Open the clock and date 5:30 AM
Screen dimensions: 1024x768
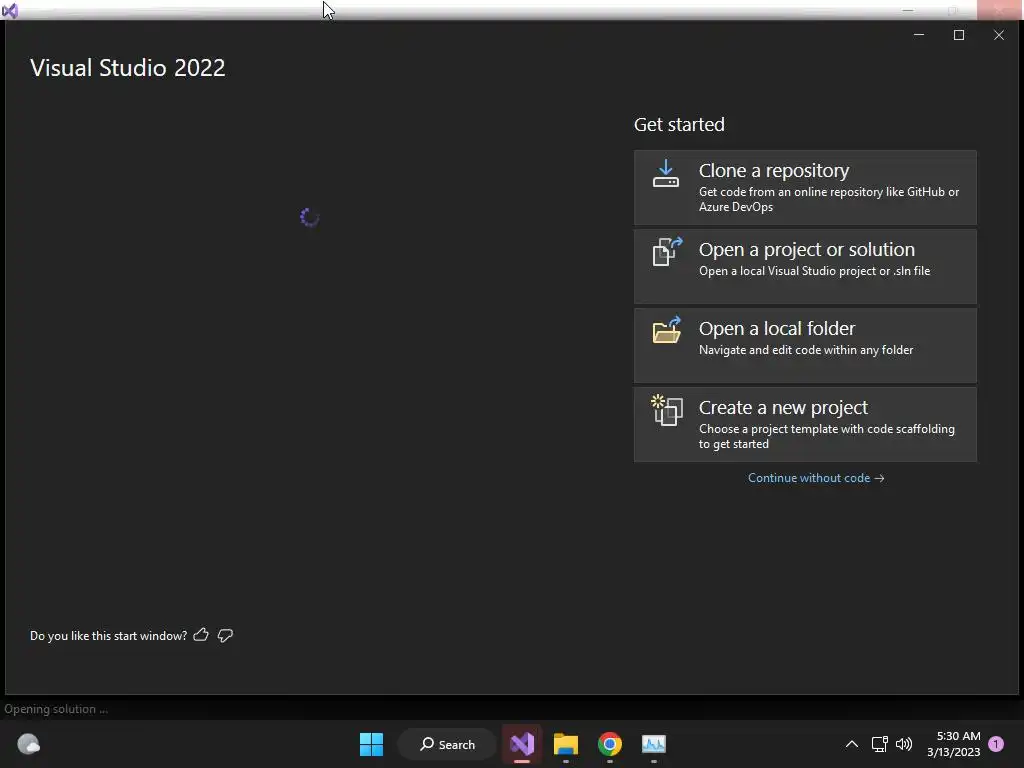[x=953, y=744]
